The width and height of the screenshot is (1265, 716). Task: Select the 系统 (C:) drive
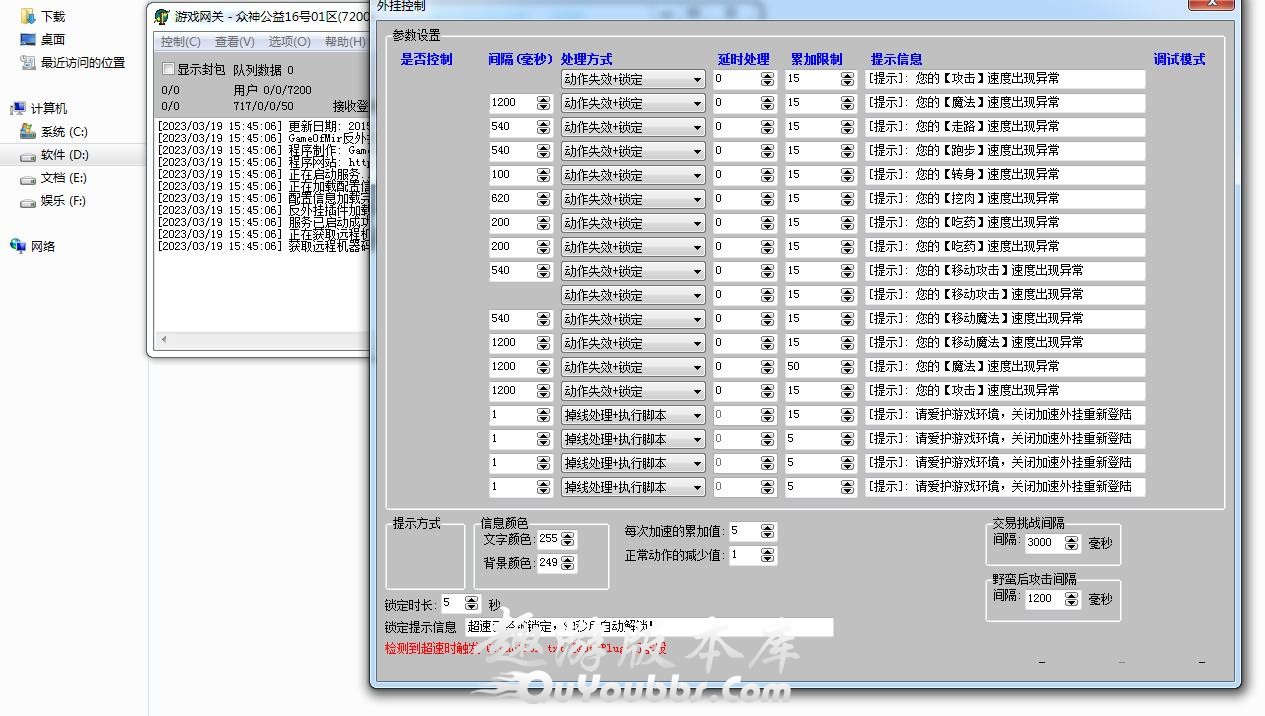[63, 131]
